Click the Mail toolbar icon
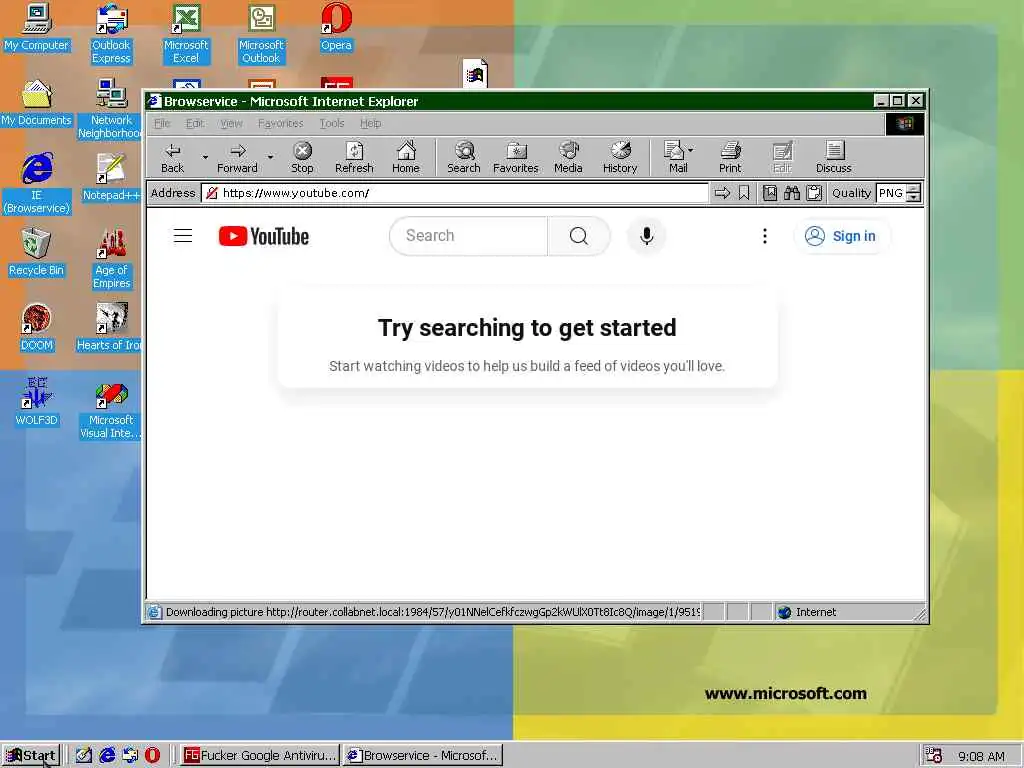The image size is (1024, 768). 674,157
